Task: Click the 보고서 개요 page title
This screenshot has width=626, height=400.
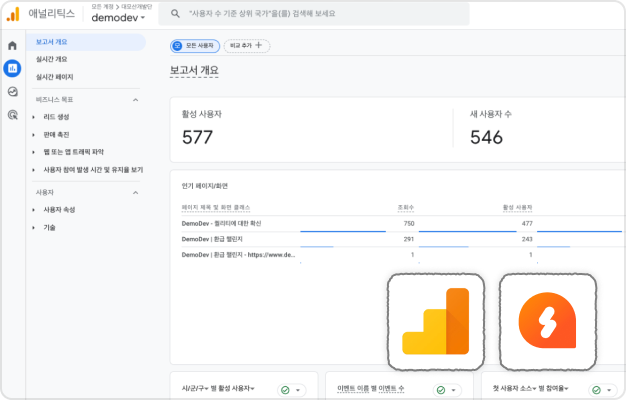Action: (x=194, y=70)
